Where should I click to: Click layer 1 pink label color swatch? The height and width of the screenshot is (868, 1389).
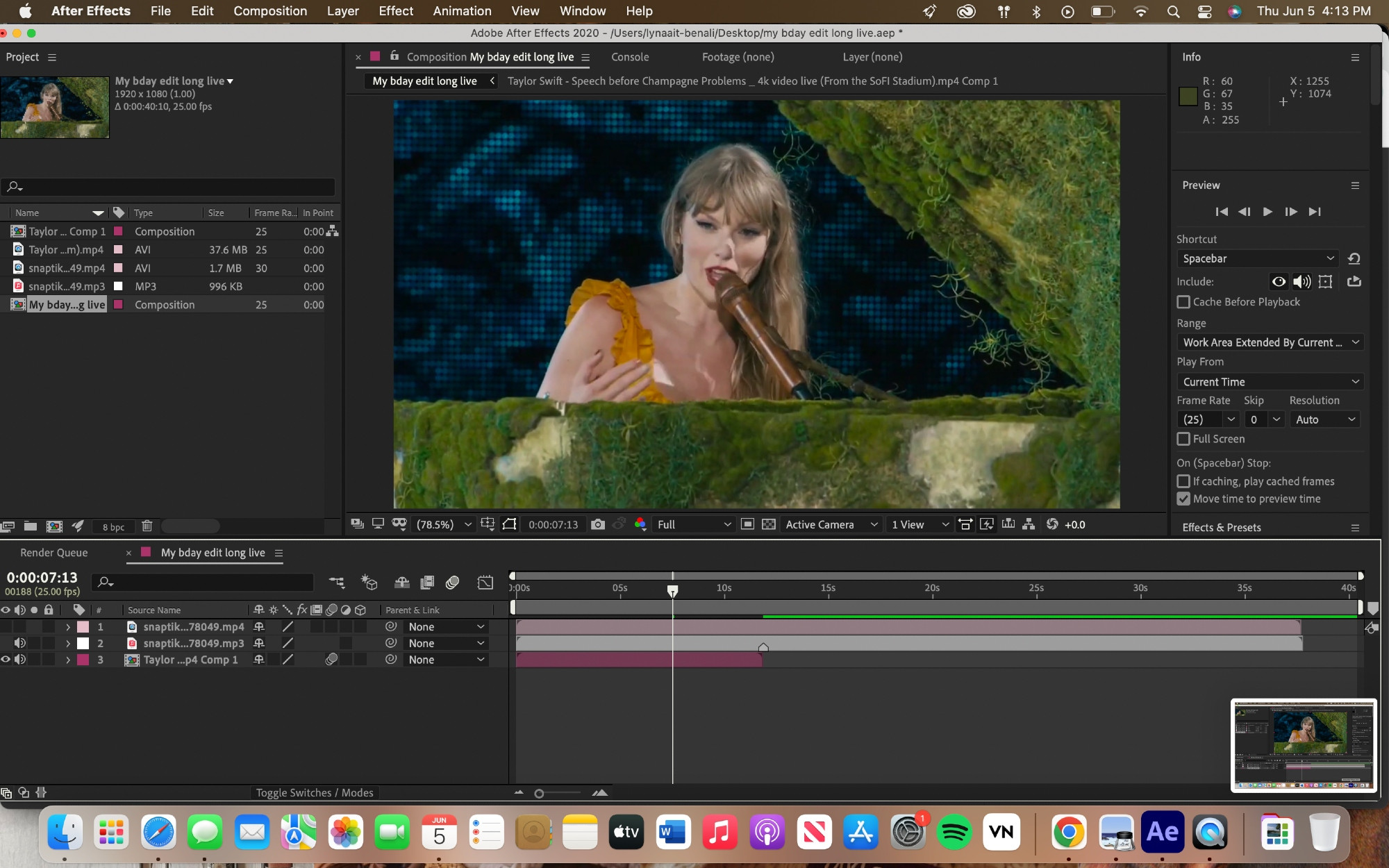[83, 627]
